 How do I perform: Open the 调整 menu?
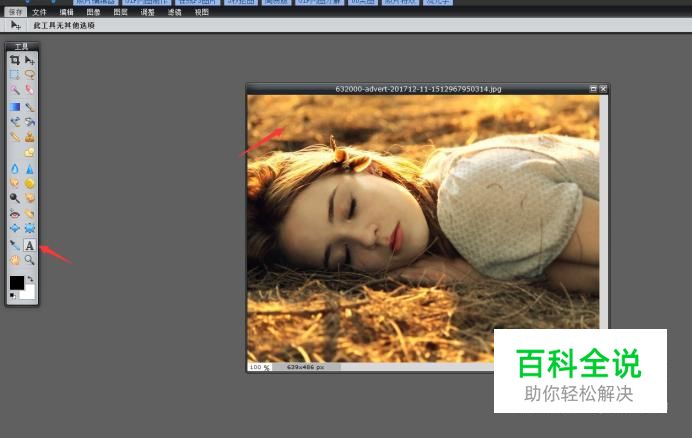tap(147, 12)
